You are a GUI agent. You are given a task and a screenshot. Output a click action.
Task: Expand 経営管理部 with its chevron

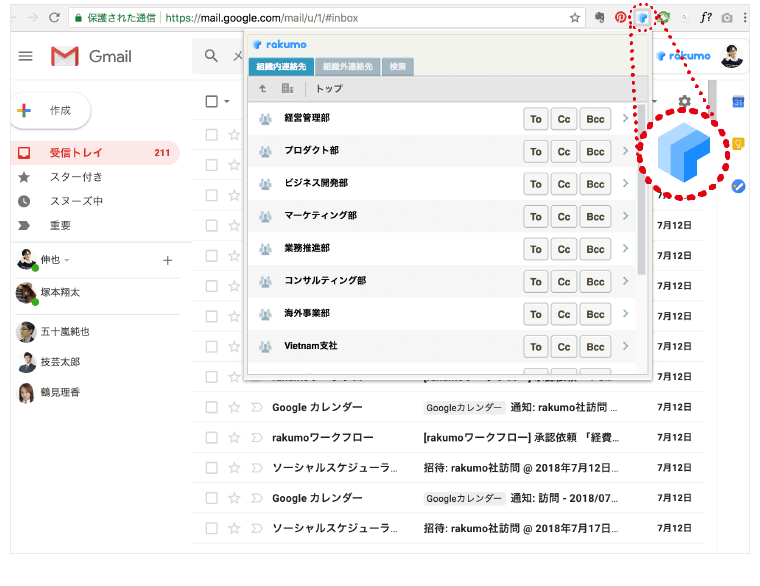[625, 118]
